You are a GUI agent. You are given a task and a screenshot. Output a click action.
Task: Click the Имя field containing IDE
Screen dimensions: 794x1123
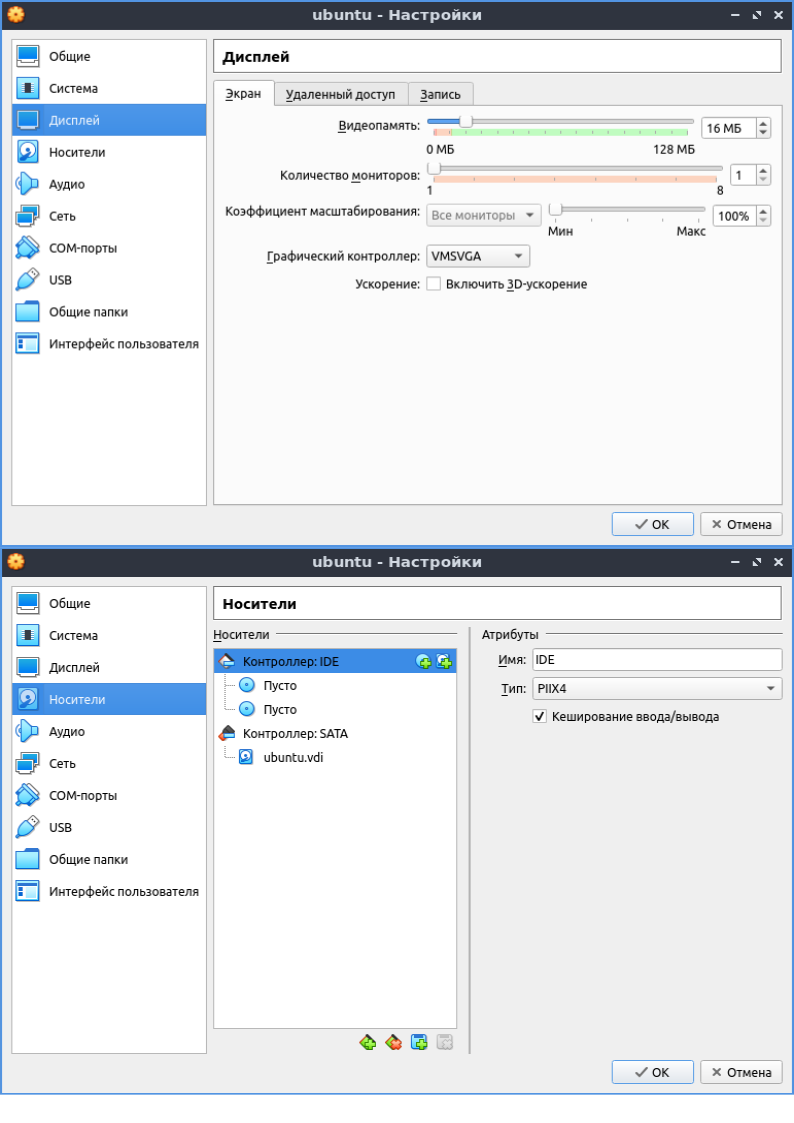pyautogui.click(x=657, y=660)
